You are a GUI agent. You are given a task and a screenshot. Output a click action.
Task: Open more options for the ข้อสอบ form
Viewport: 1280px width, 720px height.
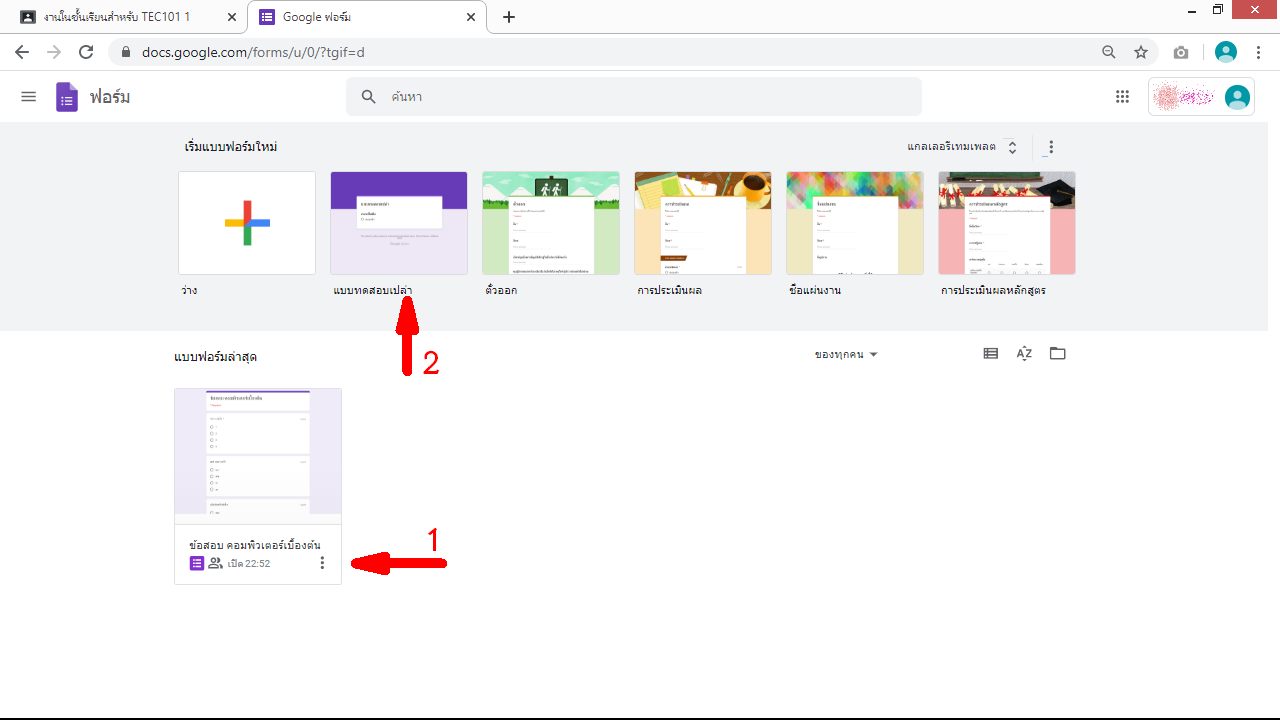[x=322, y=563]
